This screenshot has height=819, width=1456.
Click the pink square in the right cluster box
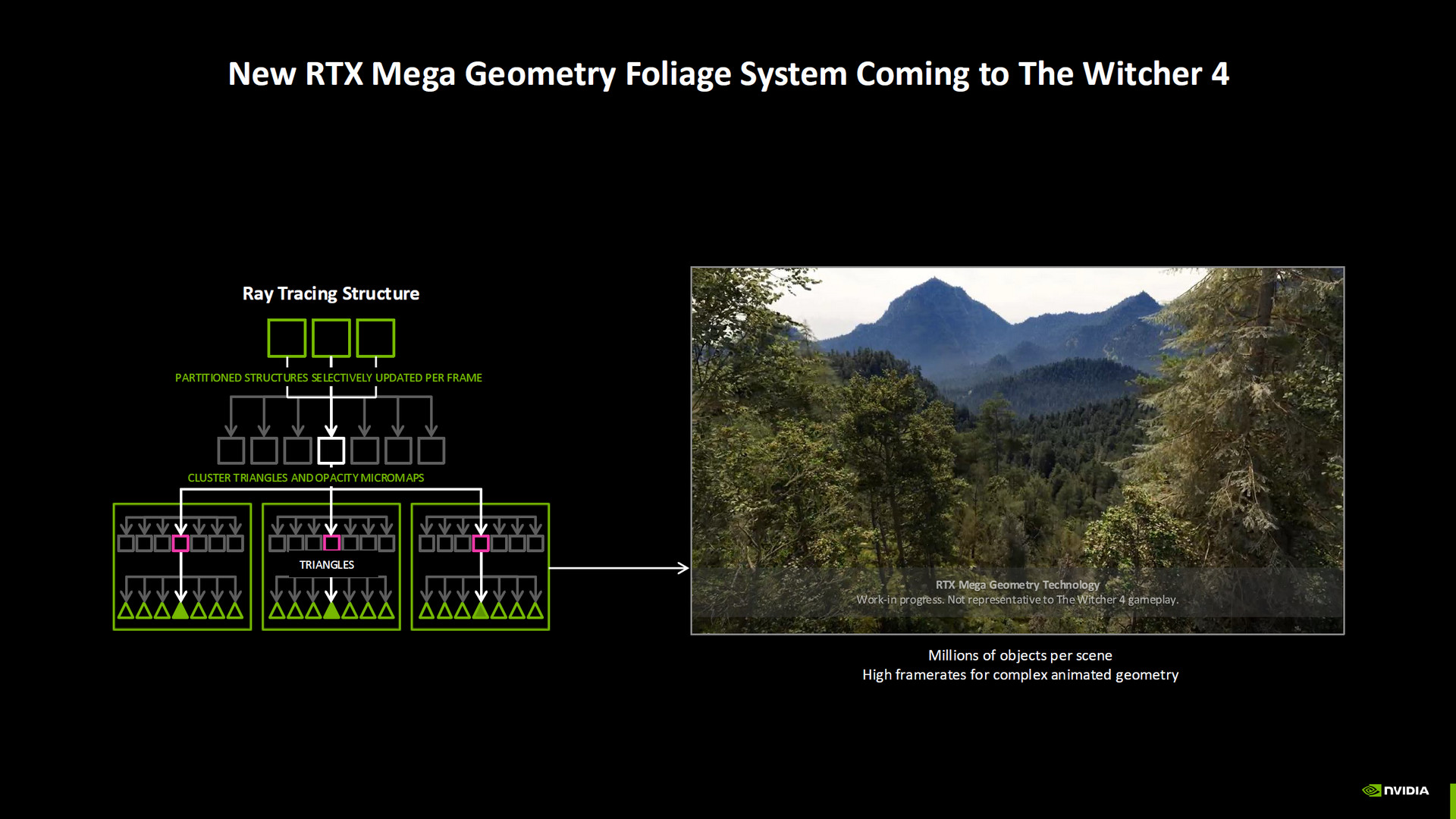(x=480, y=543)
